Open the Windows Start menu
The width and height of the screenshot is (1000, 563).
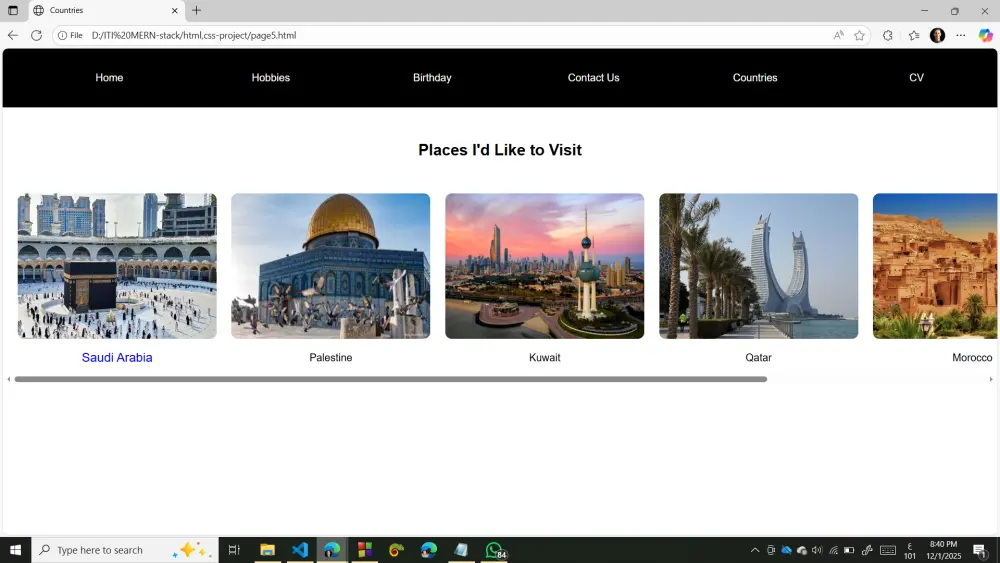pos(15,550)
